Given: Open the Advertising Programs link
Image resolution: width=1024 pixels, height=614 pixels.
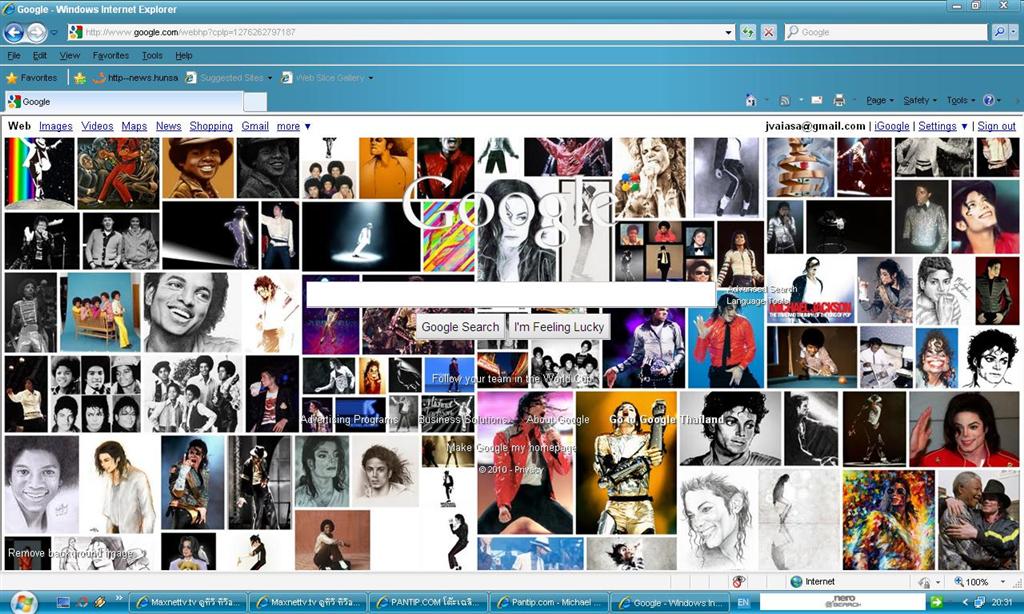Looking at the screenshot, I should coord(349,419).
